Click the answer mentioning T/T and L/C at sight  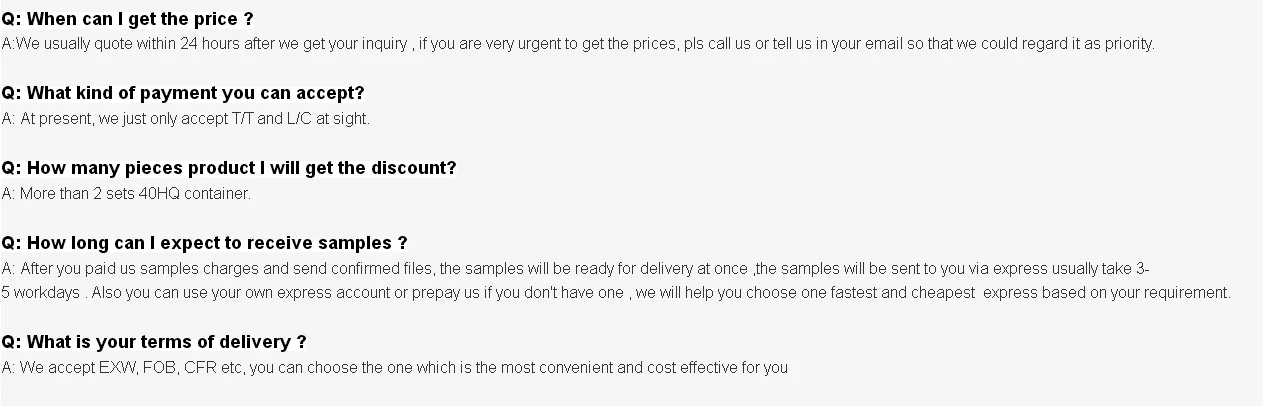click(x=186, y=118)
